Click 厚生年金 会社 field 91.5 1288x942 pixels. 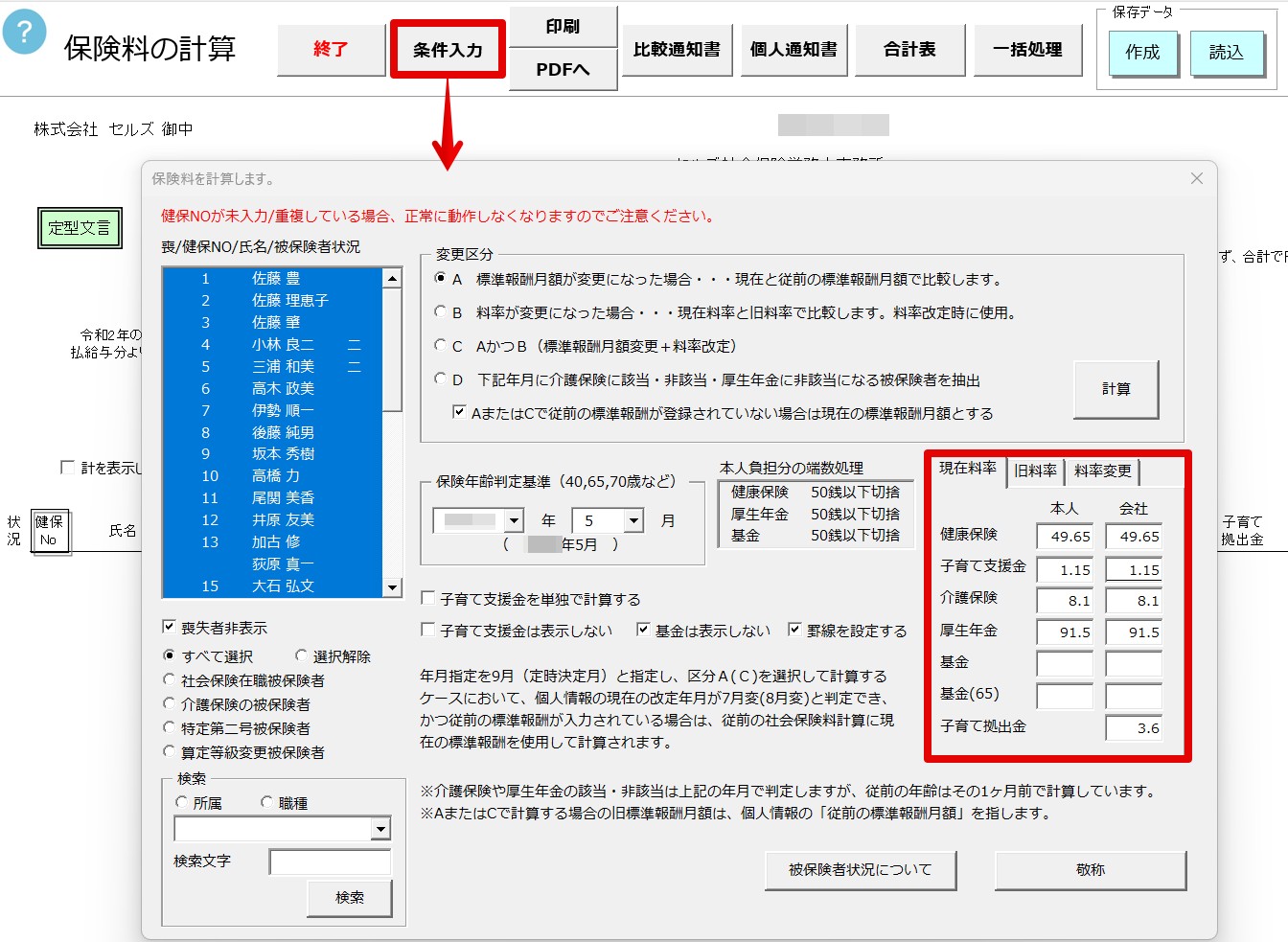point(1134,632)
